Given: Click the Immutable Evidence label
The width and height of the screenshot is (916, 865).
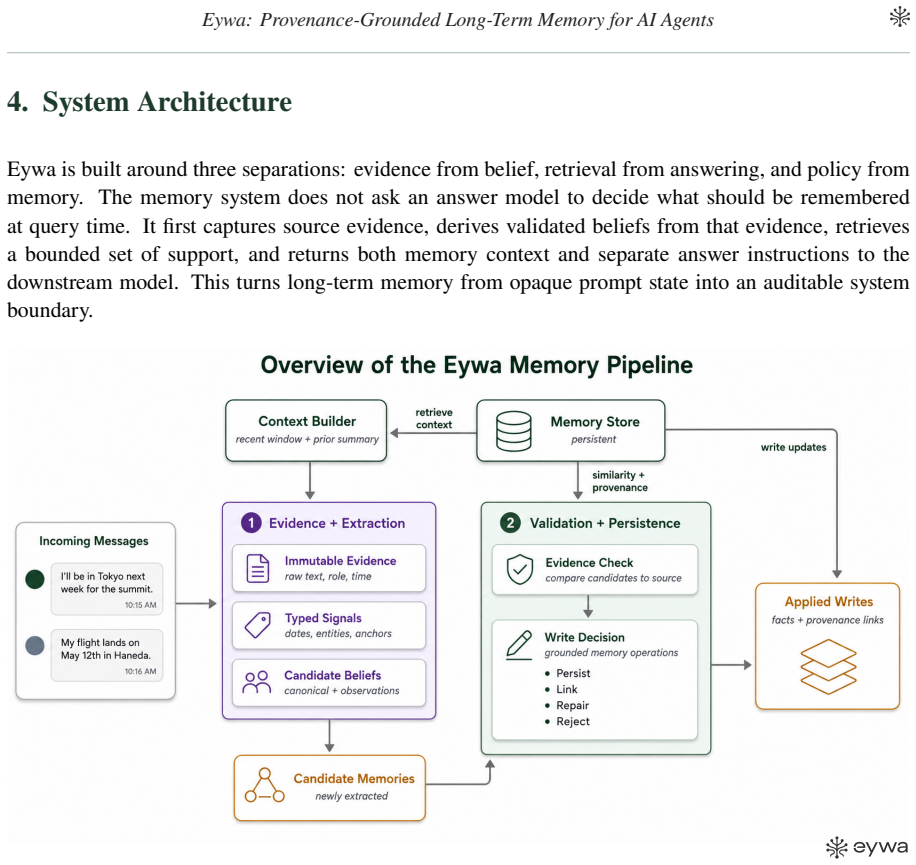Looking at the screenshot, I should (x=341, y=561).
